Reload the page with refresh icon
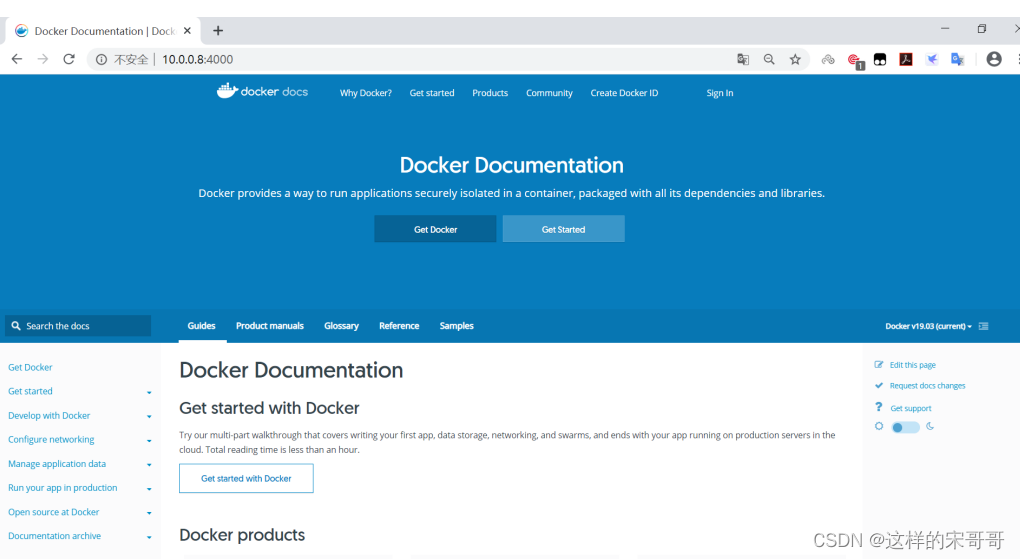The width and height of the screenshot is (1020, 559). 69,59
